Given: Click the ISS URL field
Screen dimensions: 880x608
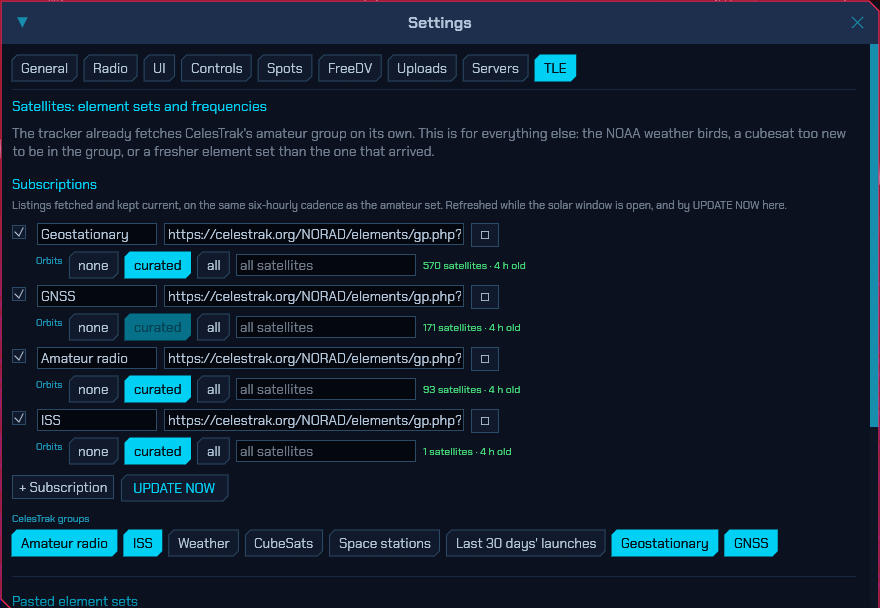Looking at the screenshot, I should [x=314, y=420].
